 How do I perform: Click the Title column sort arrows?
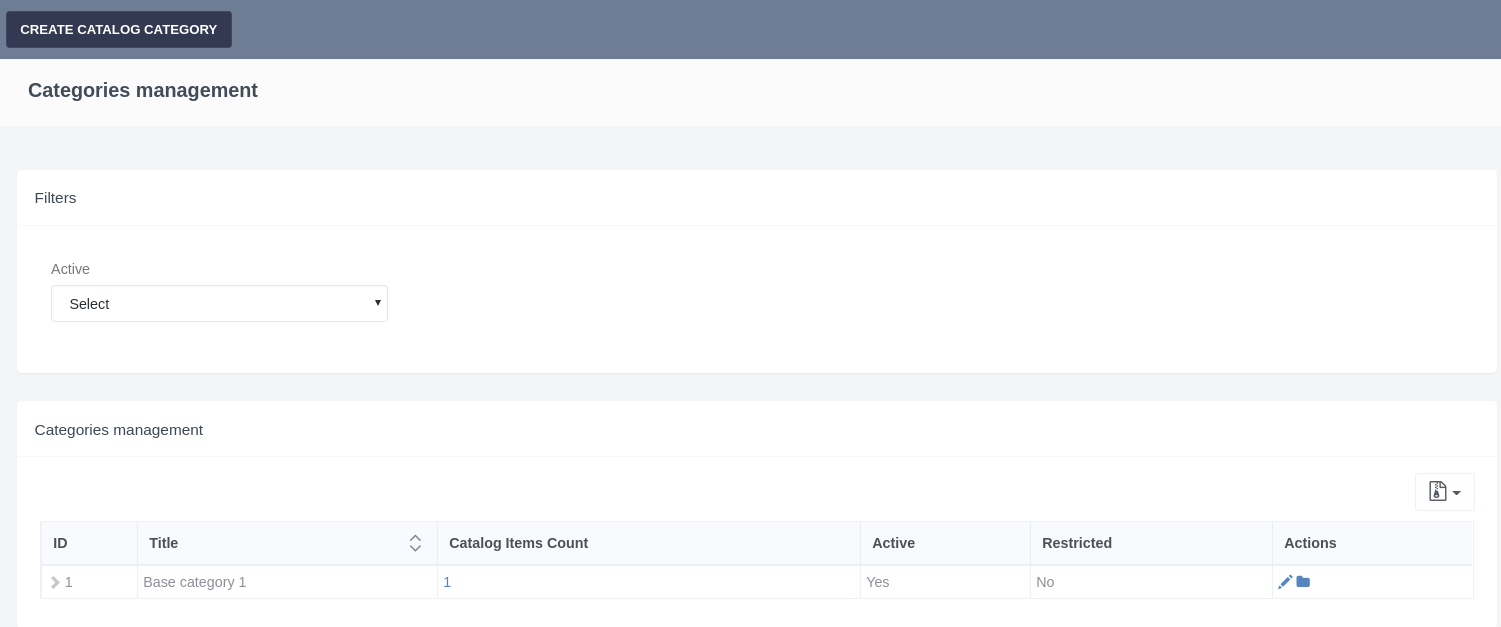tap(415, 543)
